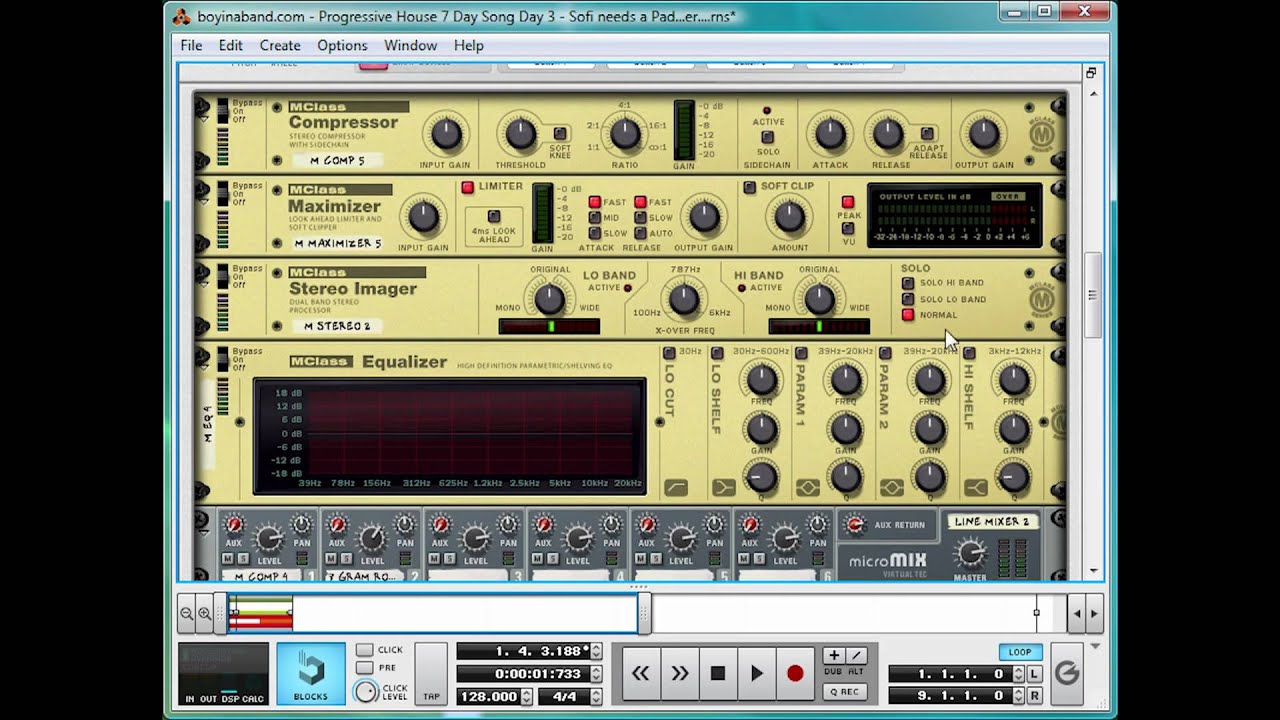Click the Lo Shelf curve icon
Image resolution: width=1280 pixels, height=720 pixels.
(x=724, y=488)
